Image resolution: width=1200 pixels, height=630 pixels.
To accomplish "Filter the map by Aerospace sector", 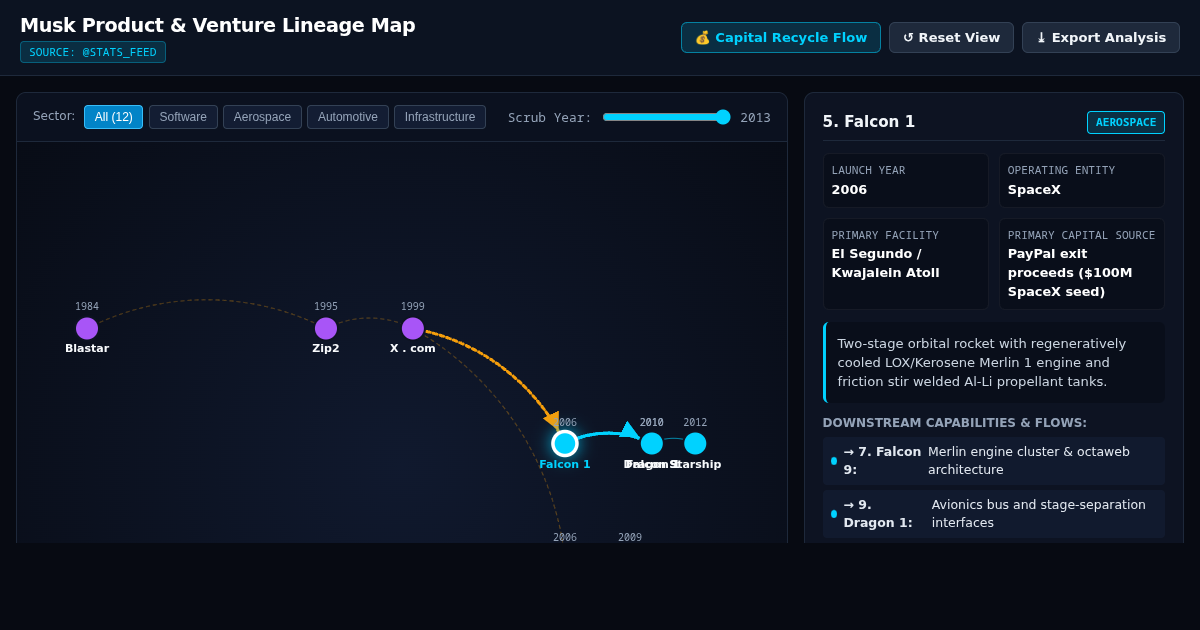I will tap(262, 117).
